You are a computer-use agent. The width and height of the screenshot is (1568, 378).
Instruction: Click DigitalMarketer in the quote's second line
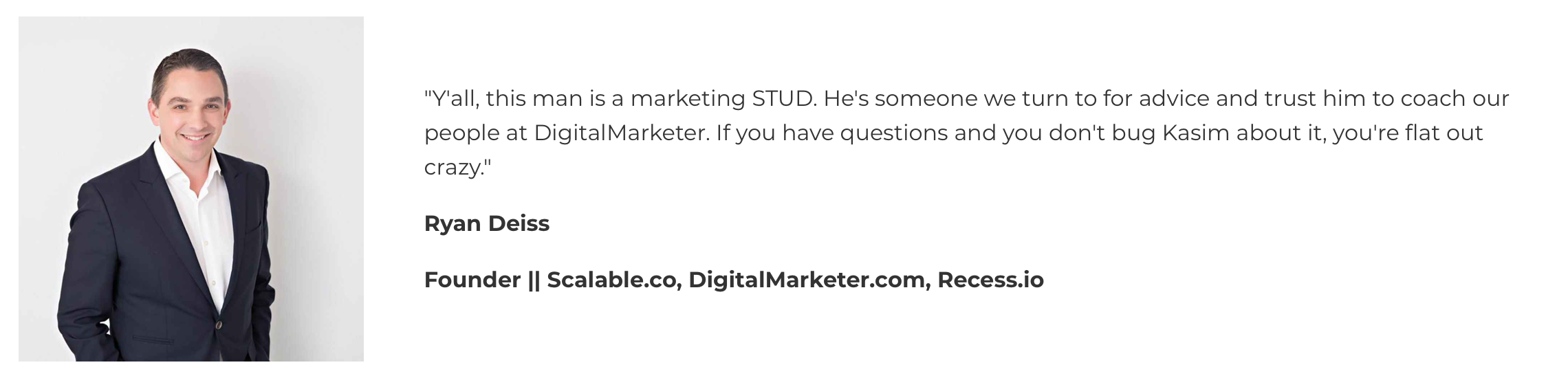click(x=621, y=133)
